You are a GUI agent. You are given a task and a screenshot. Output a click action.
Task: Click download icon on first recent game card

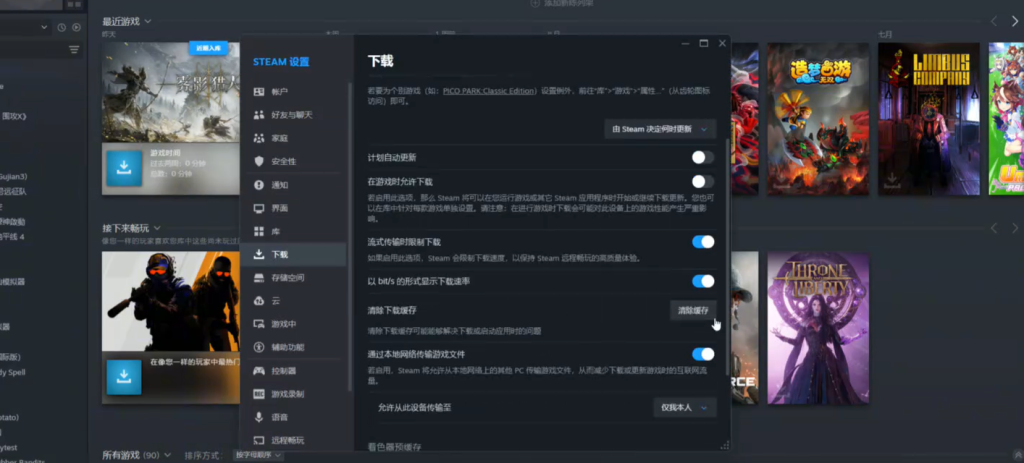click(x=124, y=170)
